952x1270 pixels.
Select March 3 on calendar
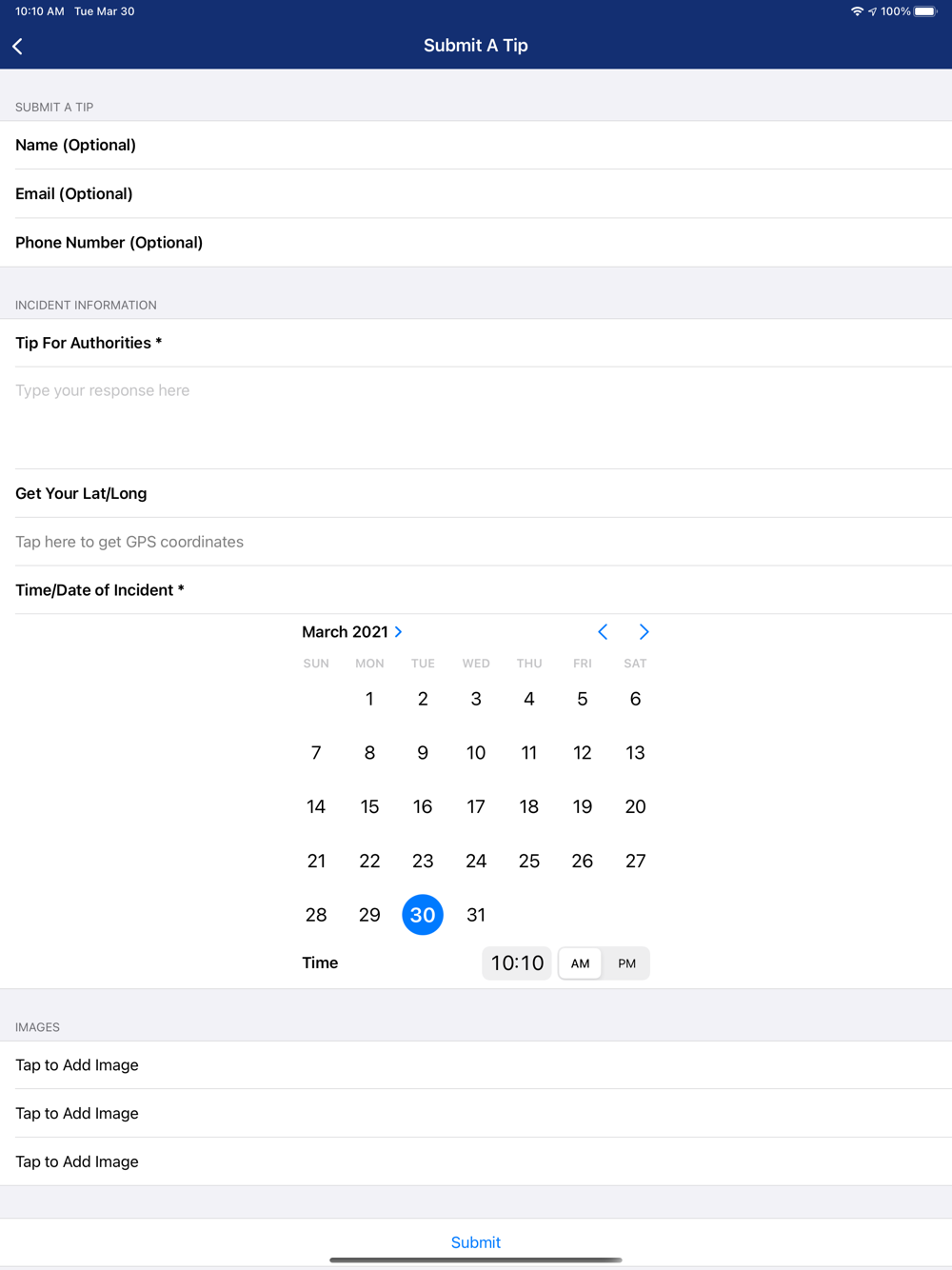476,699
